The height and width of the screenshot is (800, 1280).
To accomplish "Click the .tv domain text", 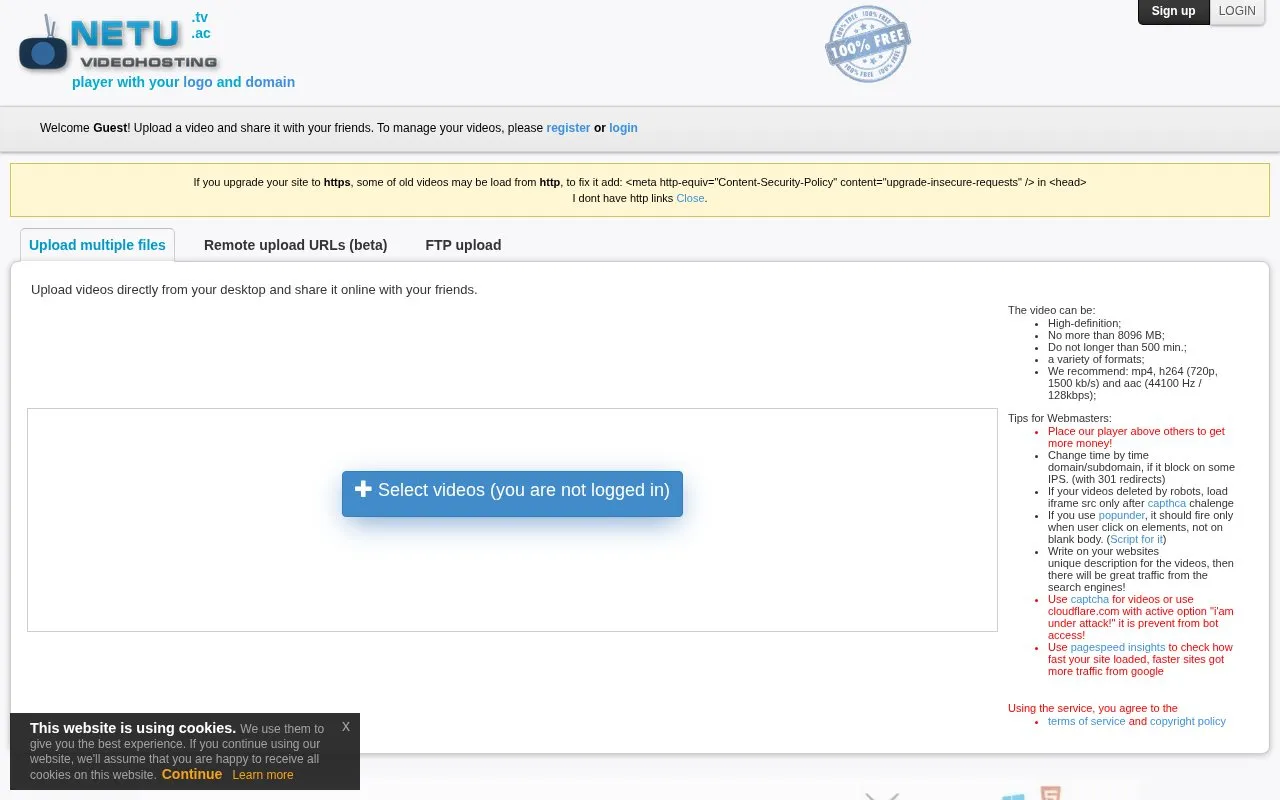I will point(200,17).
